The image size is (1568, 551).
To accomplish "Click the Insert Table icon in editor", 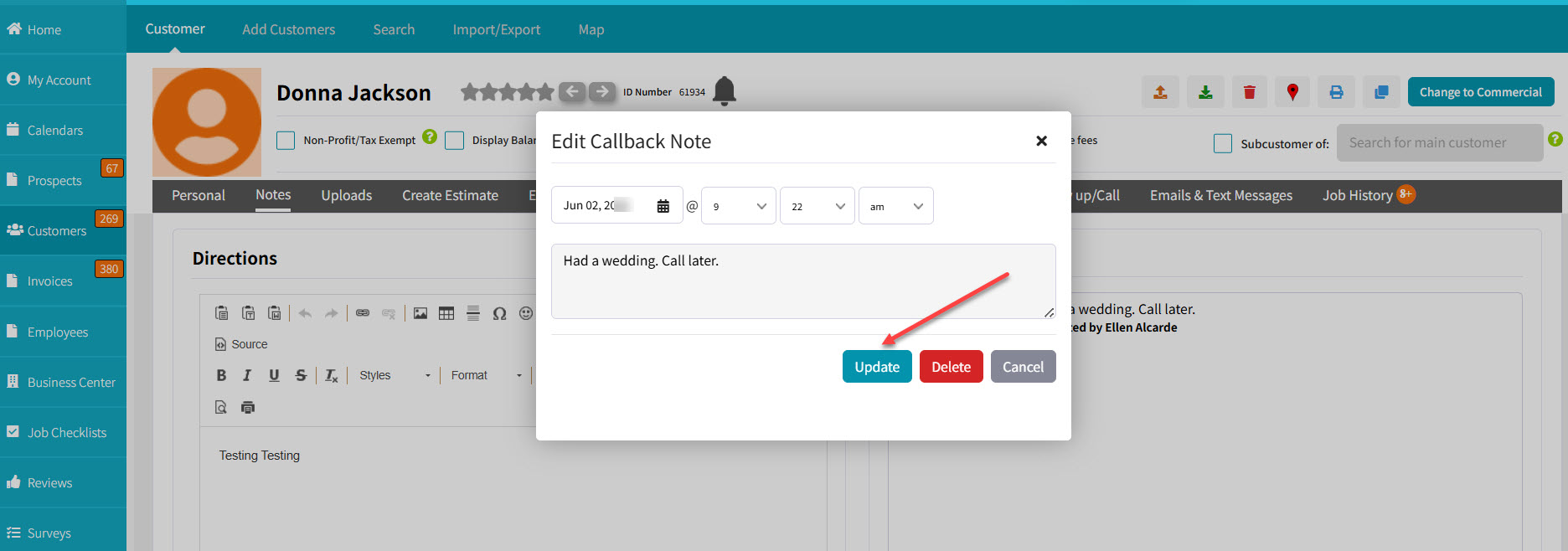I will (446, 313).
